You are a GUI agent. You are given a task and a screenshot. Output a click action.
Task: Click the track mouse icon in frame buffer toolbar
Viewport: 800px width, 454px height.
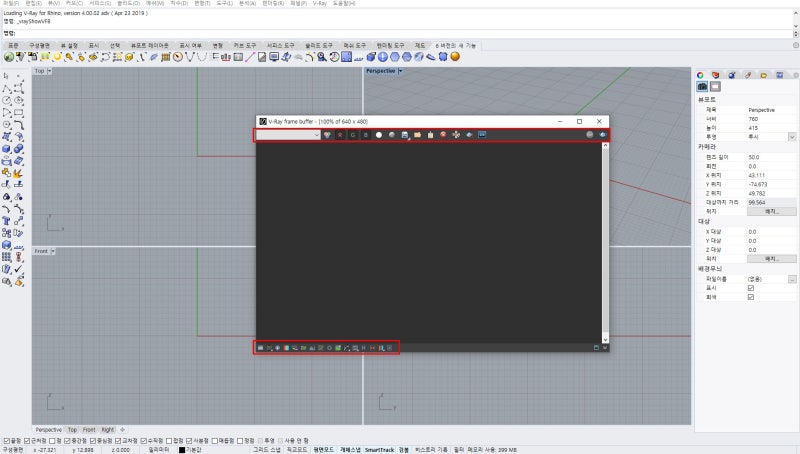click(x=456, y=135)
